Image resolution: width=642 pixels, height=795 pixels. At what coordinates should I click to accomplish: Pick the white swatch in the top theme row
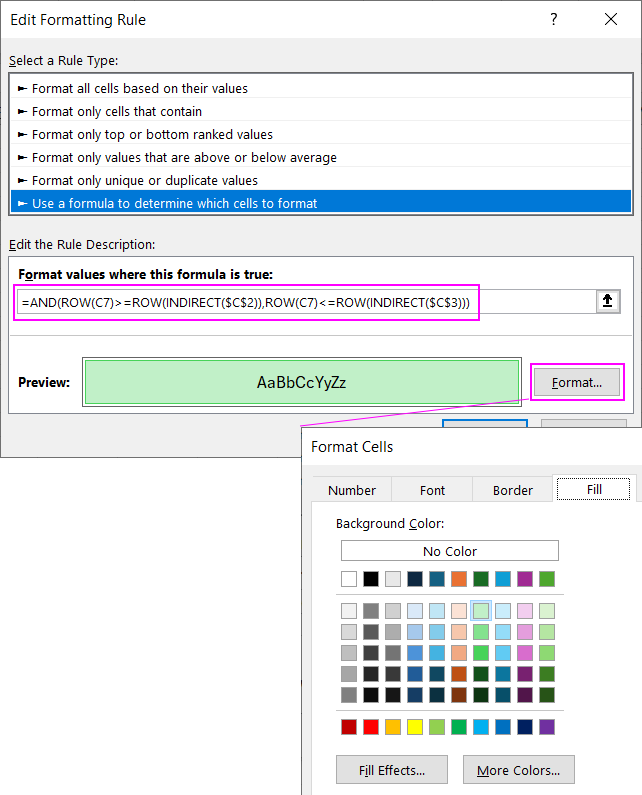[x=349, y=579]
